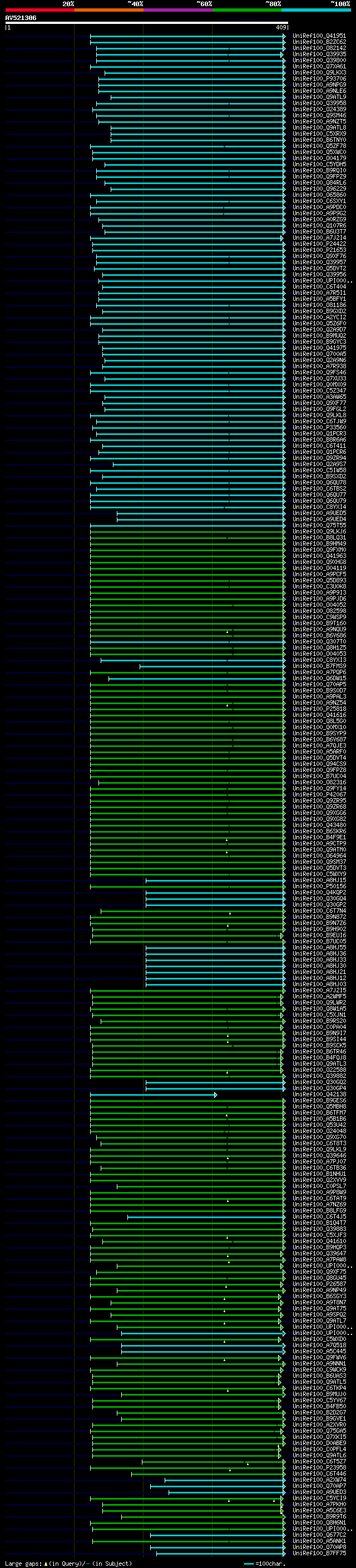The image size is (356, 1568).
Task: Select hit label UniRef100_B9T160
Action: 319,624
